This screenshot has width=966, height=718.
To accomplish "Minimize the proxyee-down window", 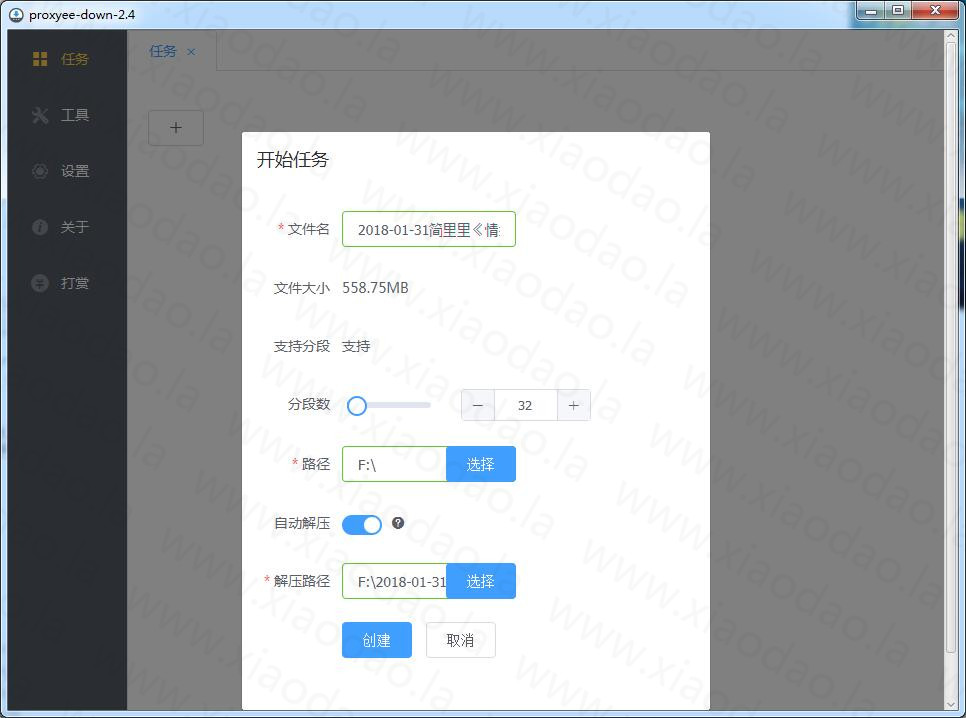I will [871, 10].
